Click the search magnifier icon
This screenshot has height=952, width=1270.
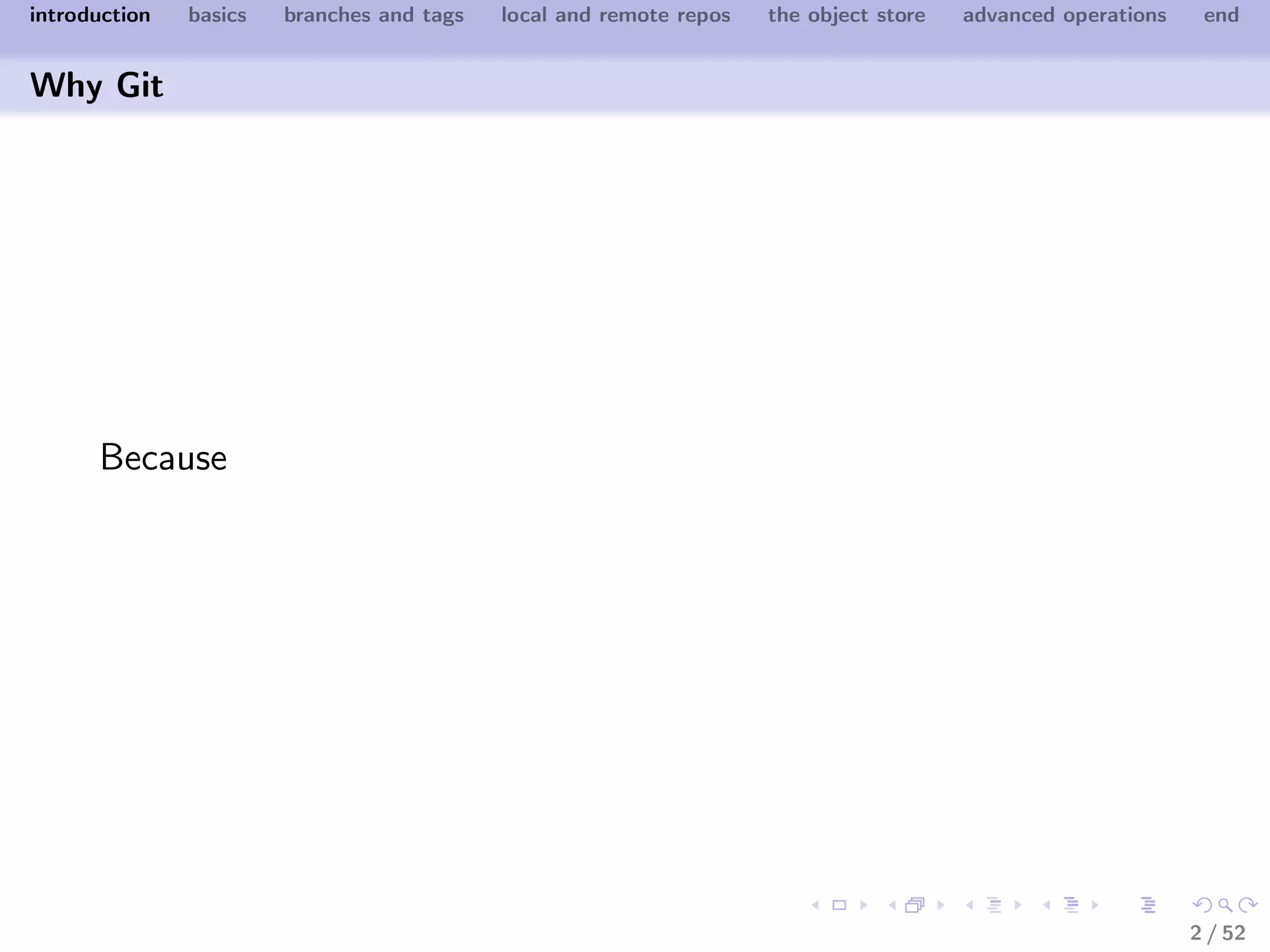[1225, 906]
